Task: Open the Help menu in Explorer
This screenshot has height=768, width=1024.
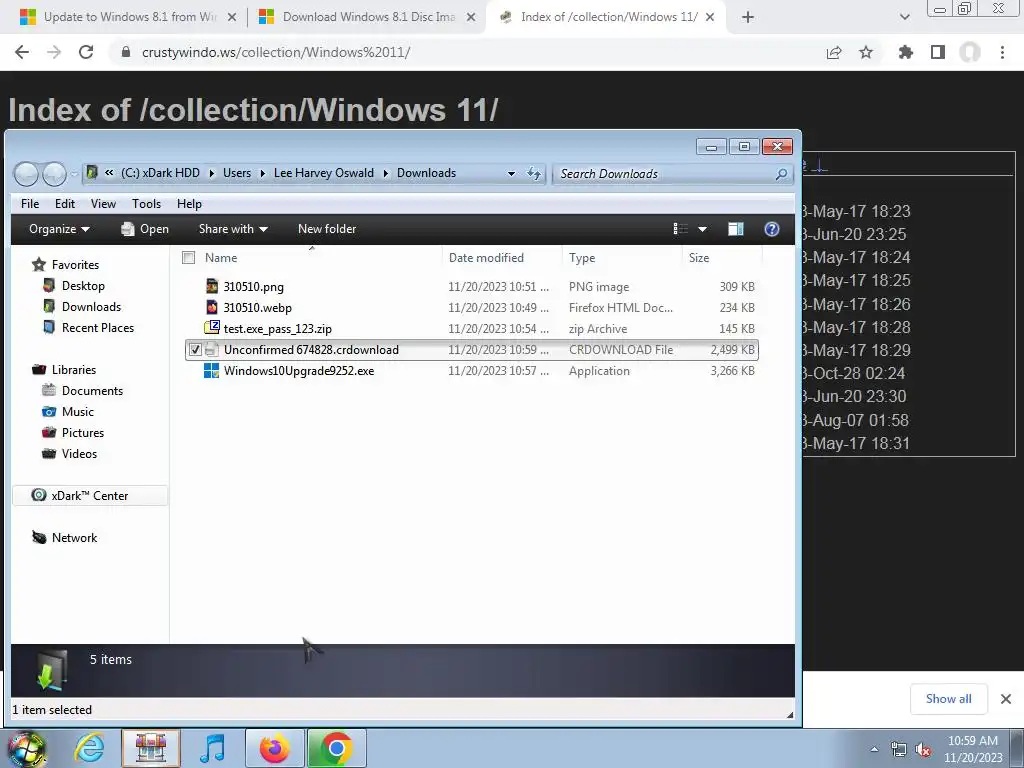Action: pyautogui.click(x=189, y=204)
